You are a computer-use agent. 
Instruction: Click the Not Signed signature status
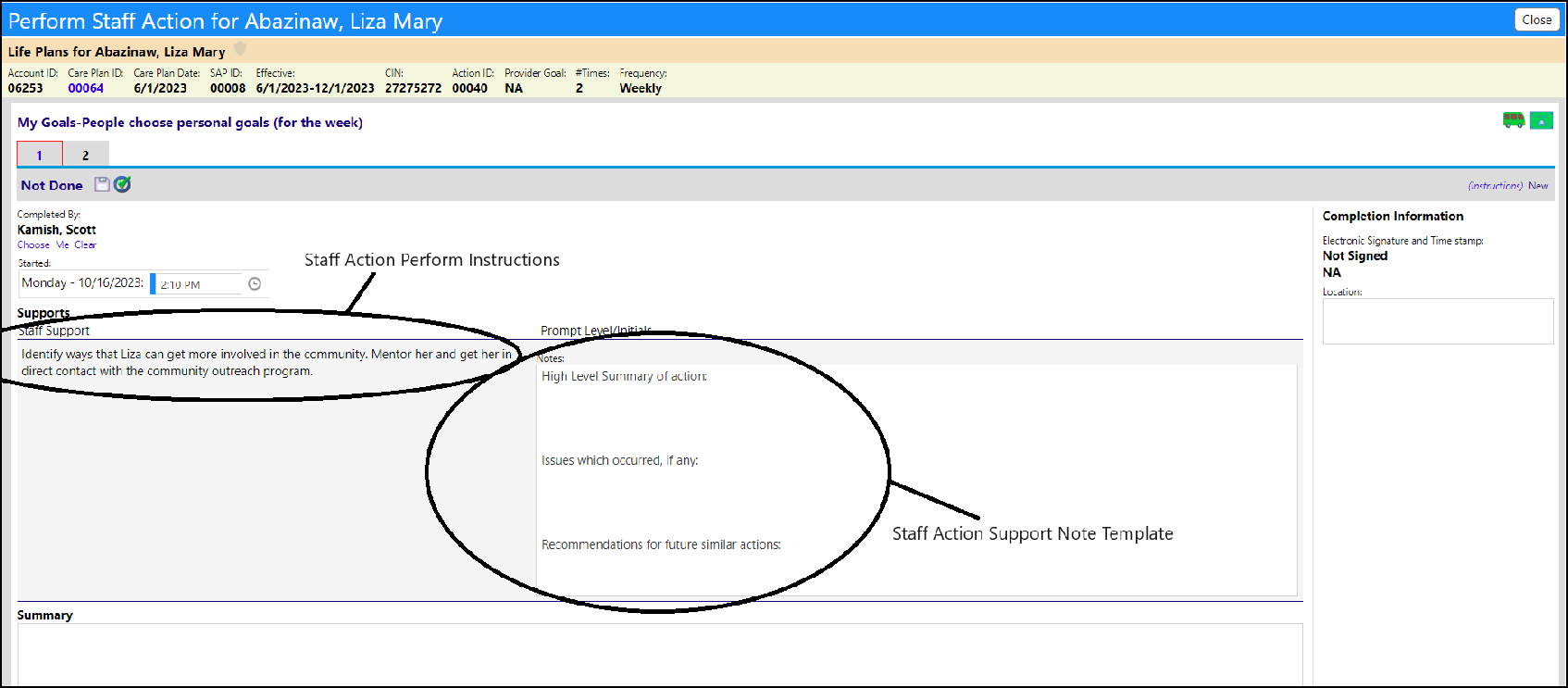pyautogui.click(x=1355, y=256)
